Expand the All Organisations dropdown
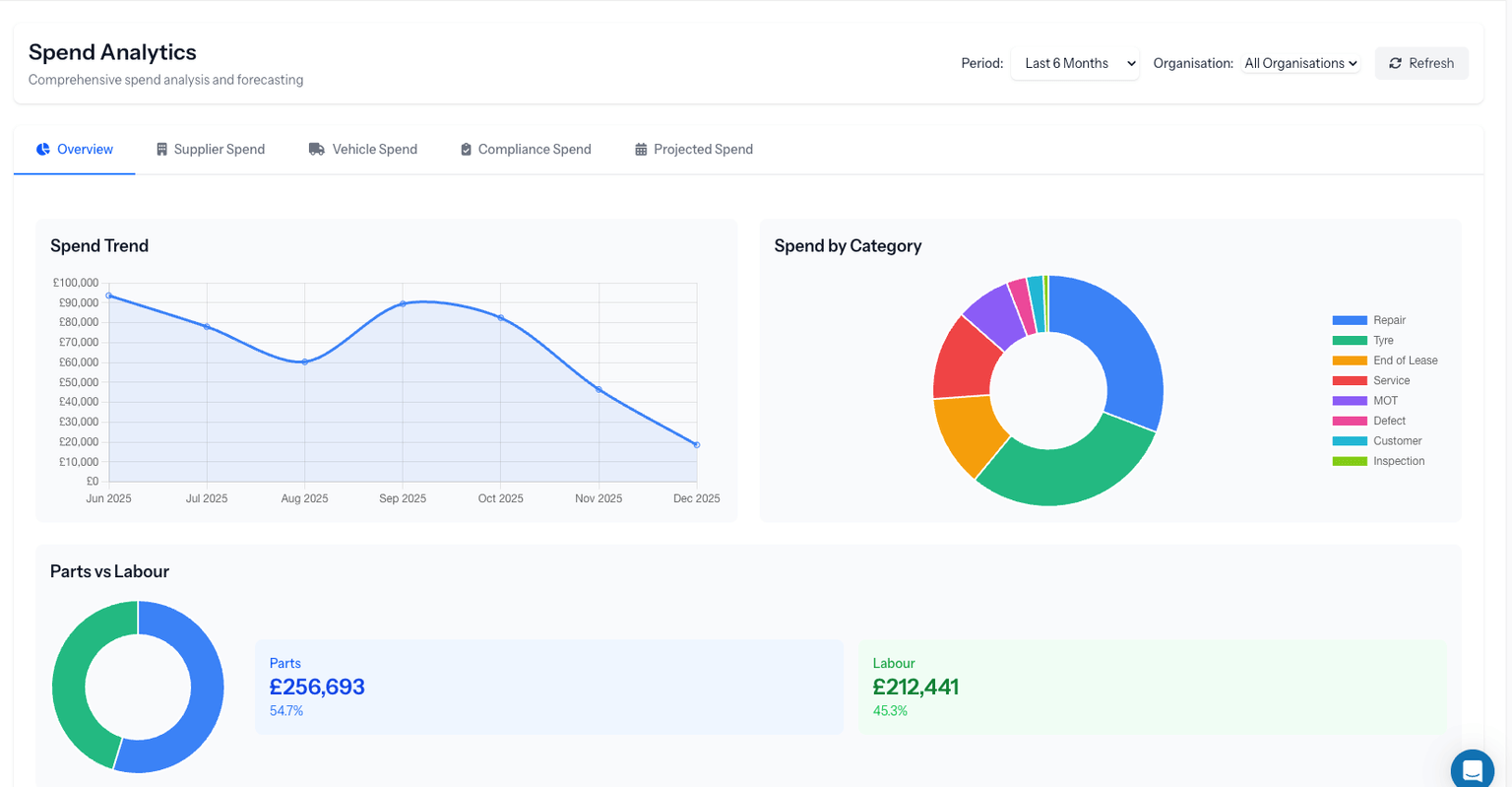 (x=1299, y=62)
